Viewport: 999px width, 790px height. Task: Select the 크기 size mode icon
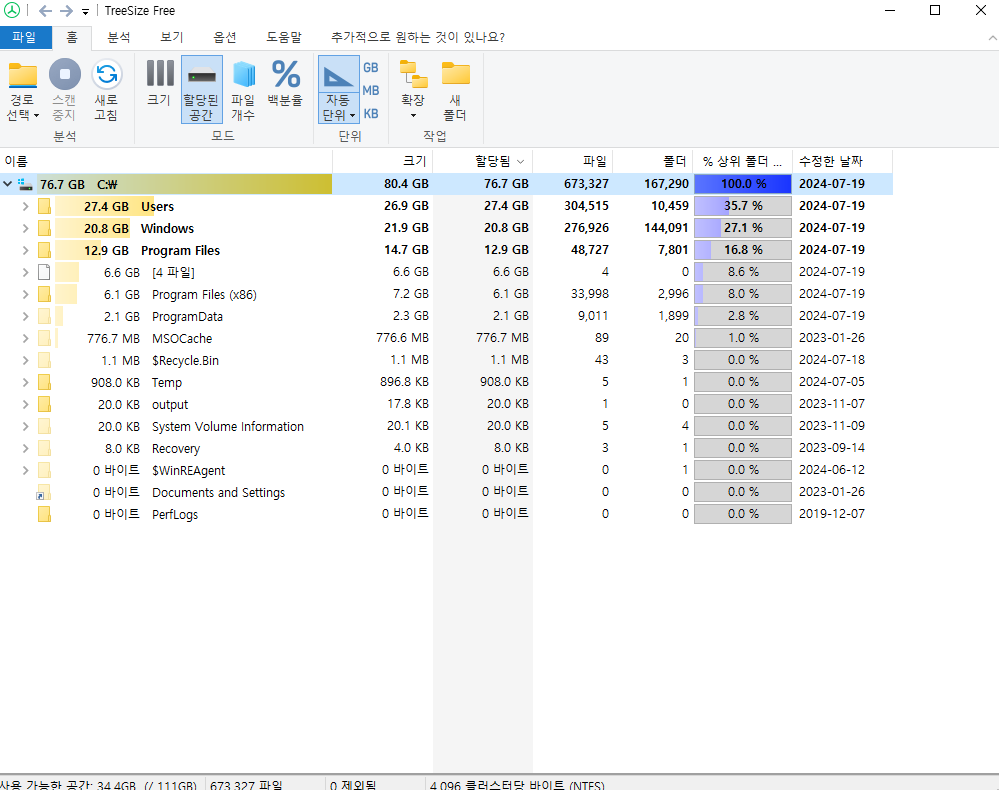[x=159, y=75]
